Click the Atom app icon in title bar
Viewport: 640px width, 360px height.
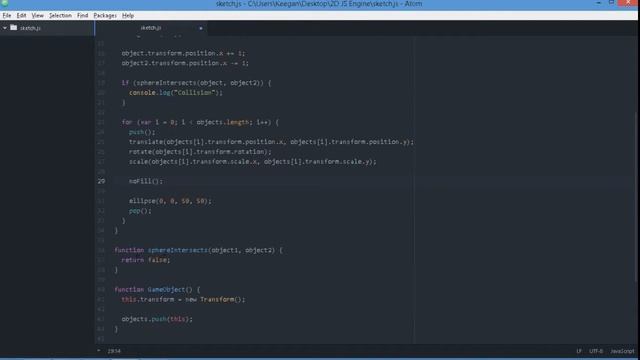4,3
